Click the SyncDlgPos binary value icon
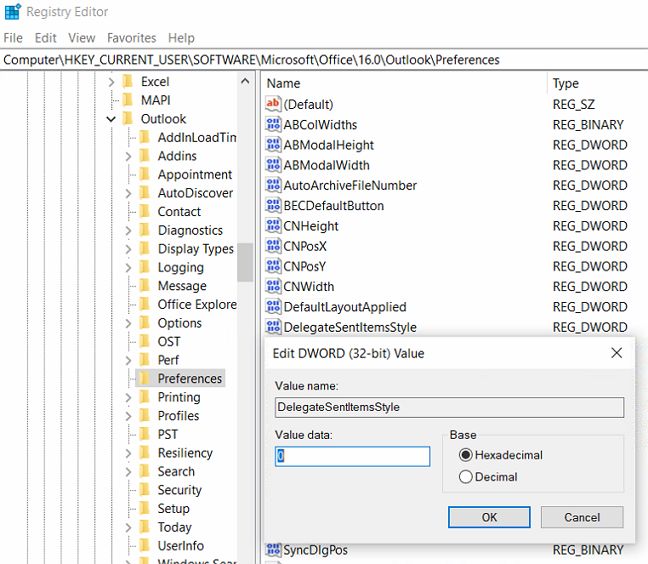The width and height of the screenshot is (648, 564). click(273, 550)
